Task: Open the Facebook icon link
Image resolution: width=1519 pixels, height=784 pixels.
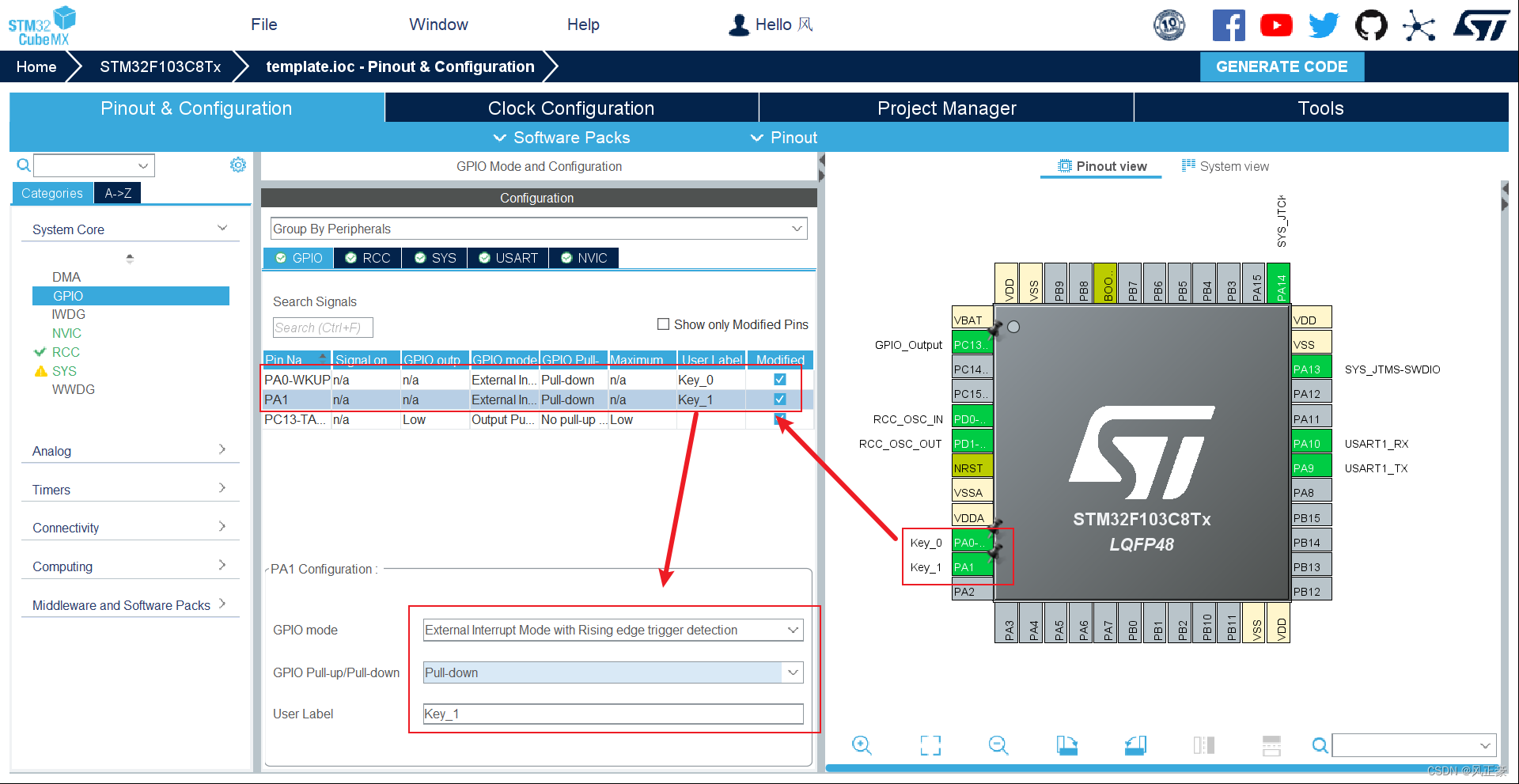Action: (1229, 25)
